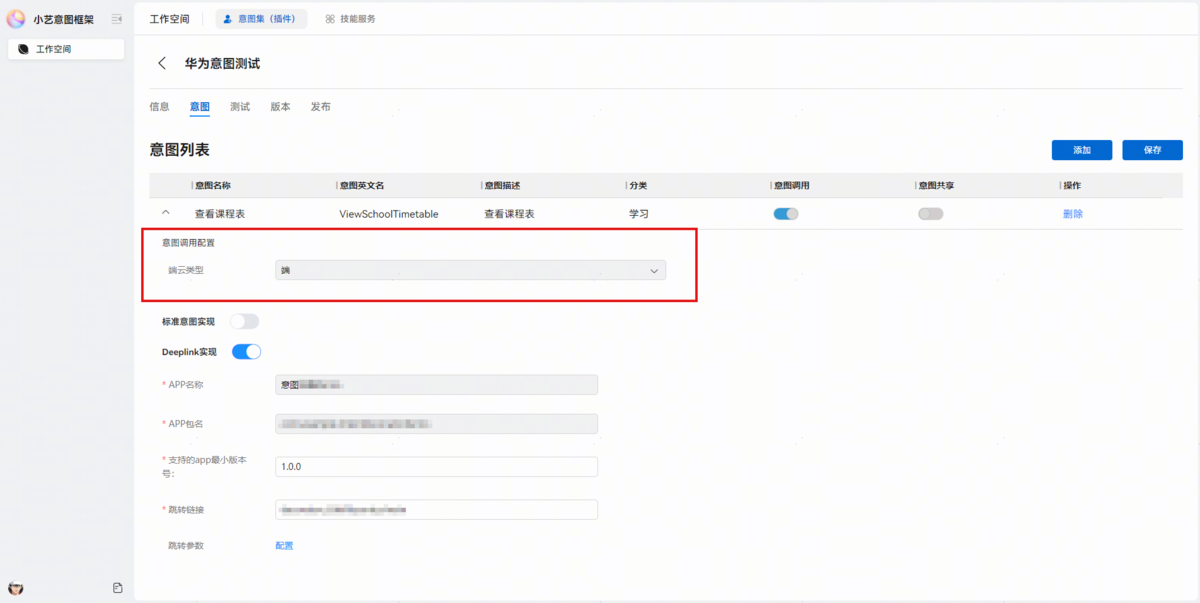
Task: Switch to the 测试 tab
Action: (x=240, y=107)
